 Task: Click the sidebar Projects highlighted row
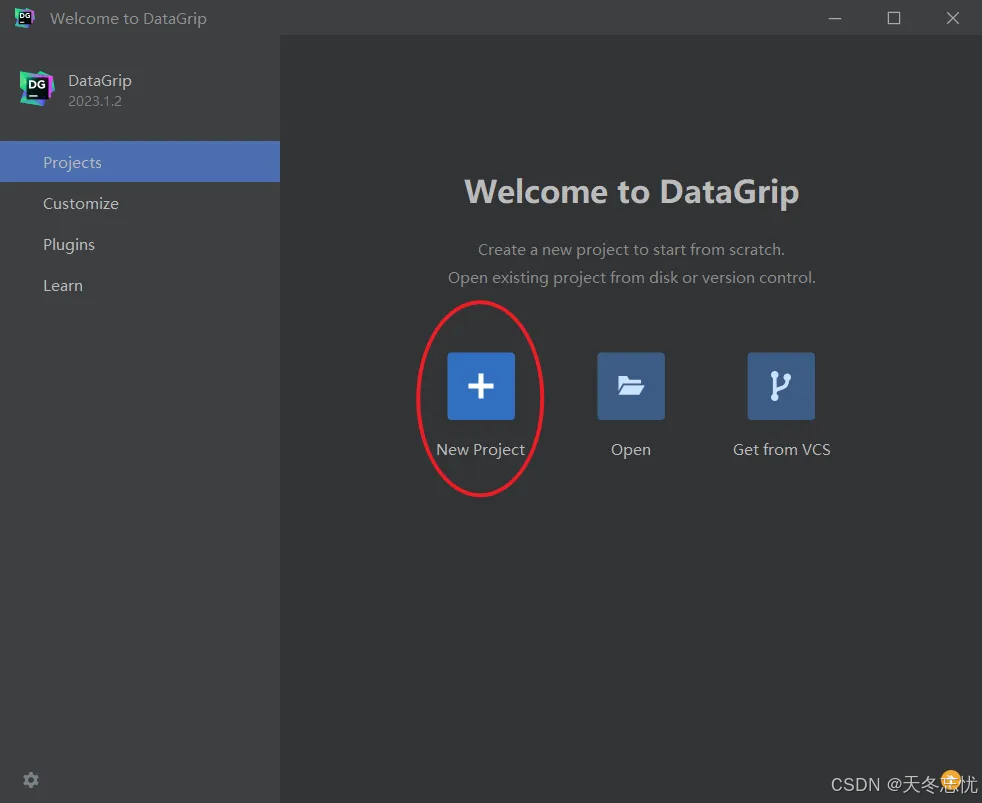[x=140, y=161]
